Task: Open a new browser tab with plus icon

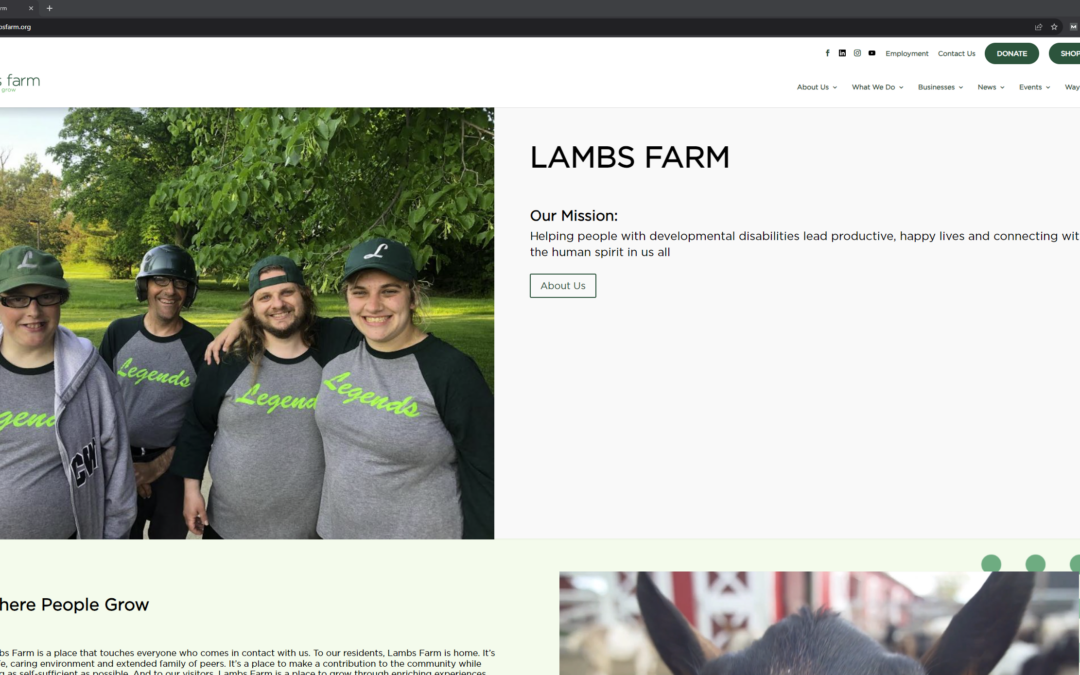Action: coord(49,8)
